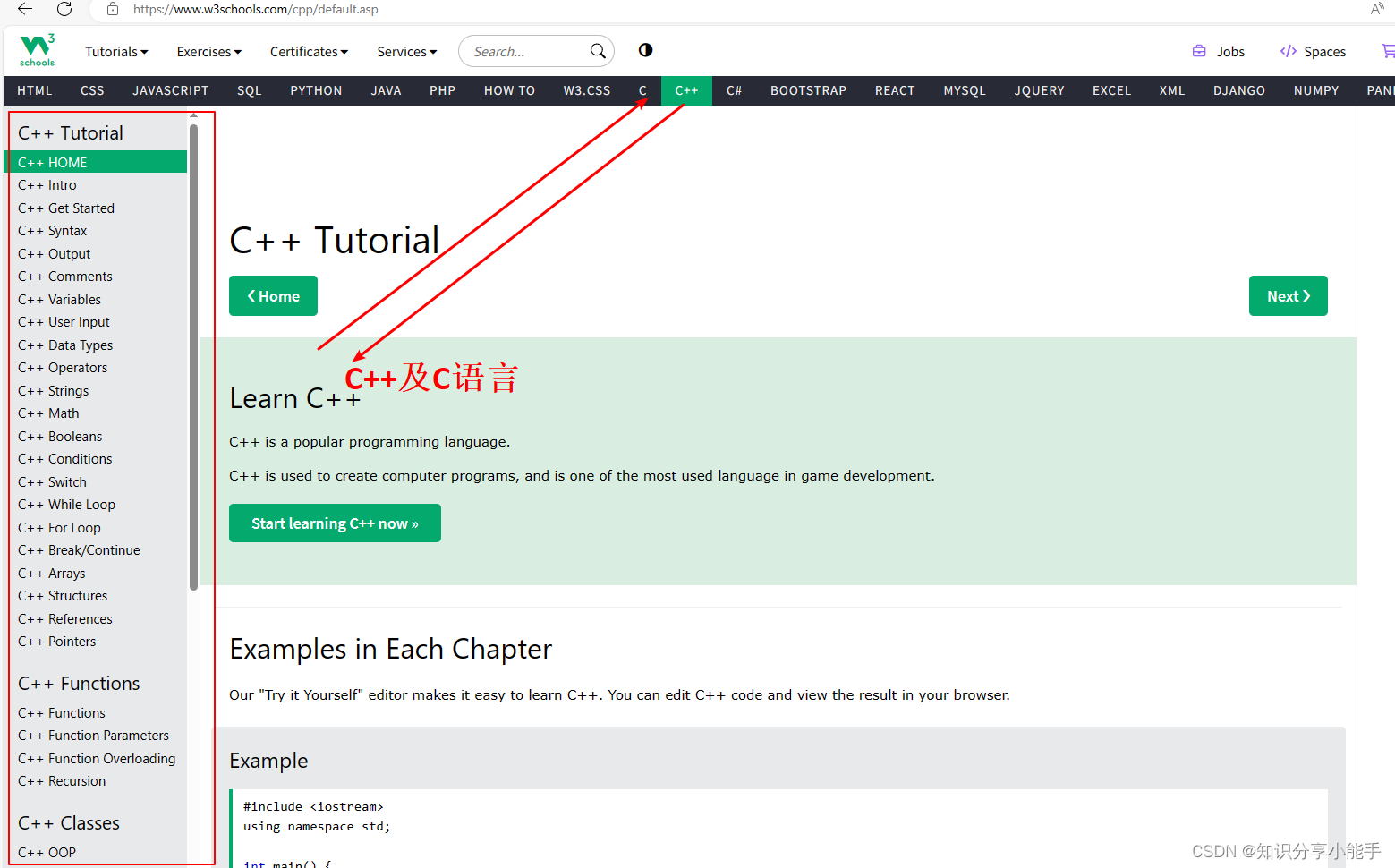Open JAVASCRIPT tutorial tab

[171, 90]
